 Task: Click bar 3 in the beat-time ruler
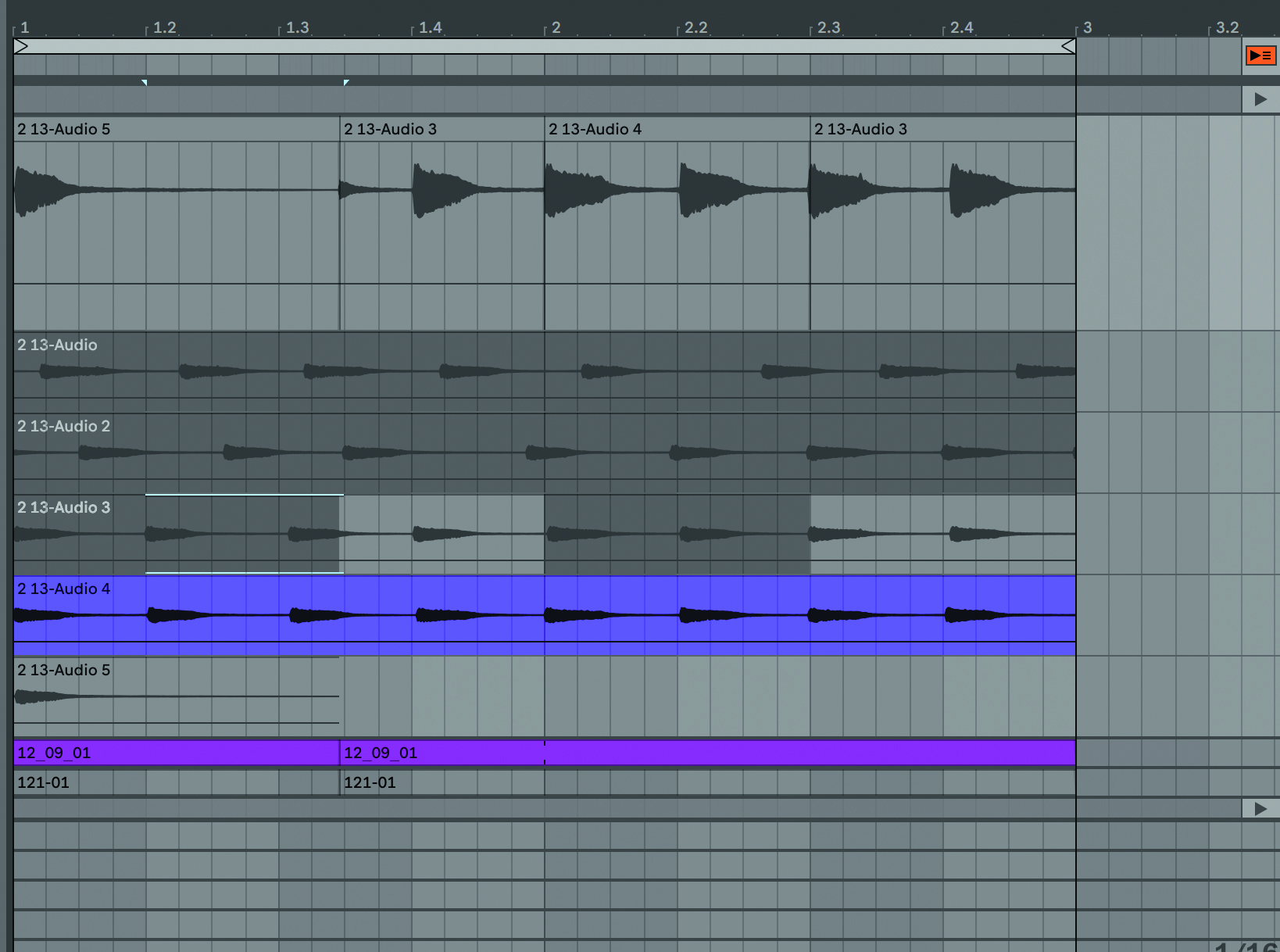click(1087, 27)
